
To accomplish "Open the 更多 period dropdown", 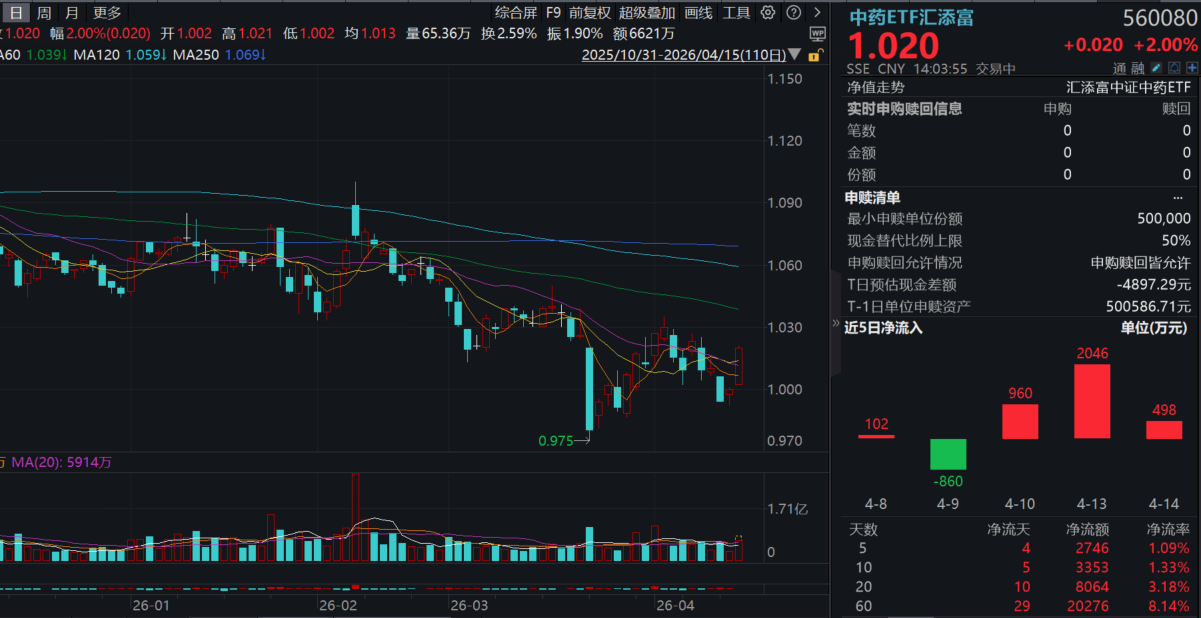I will tap(106, 13).
